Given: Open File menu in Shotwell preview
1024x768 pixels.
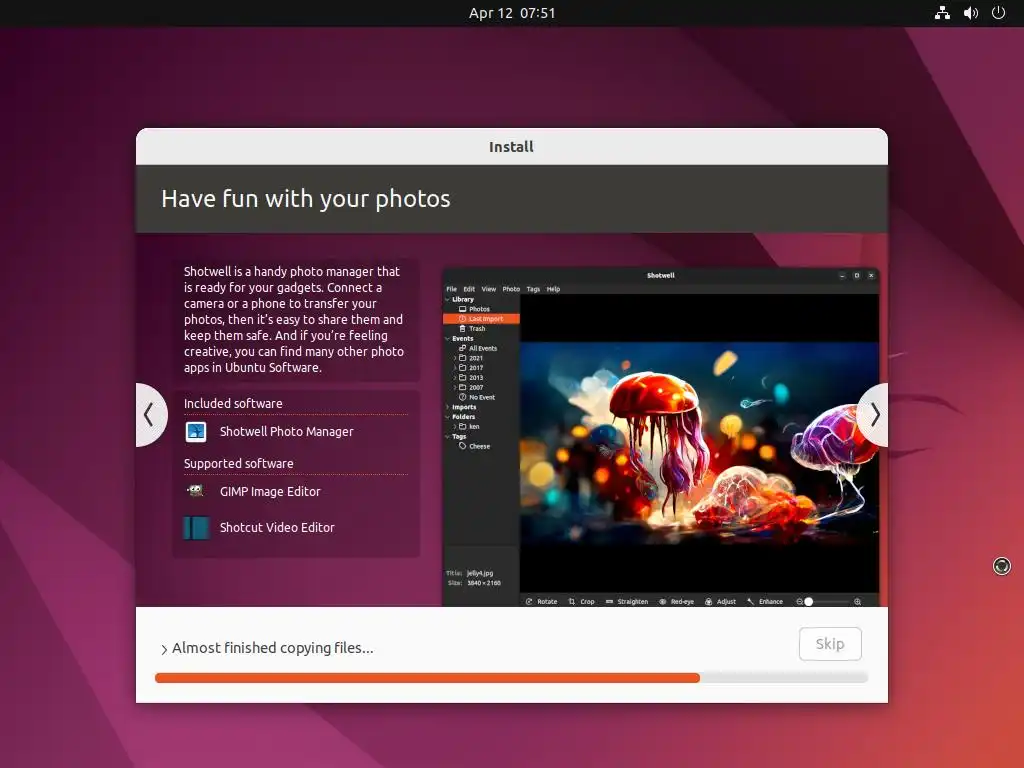Looking at the screenshot, I should tap(451, 289).
